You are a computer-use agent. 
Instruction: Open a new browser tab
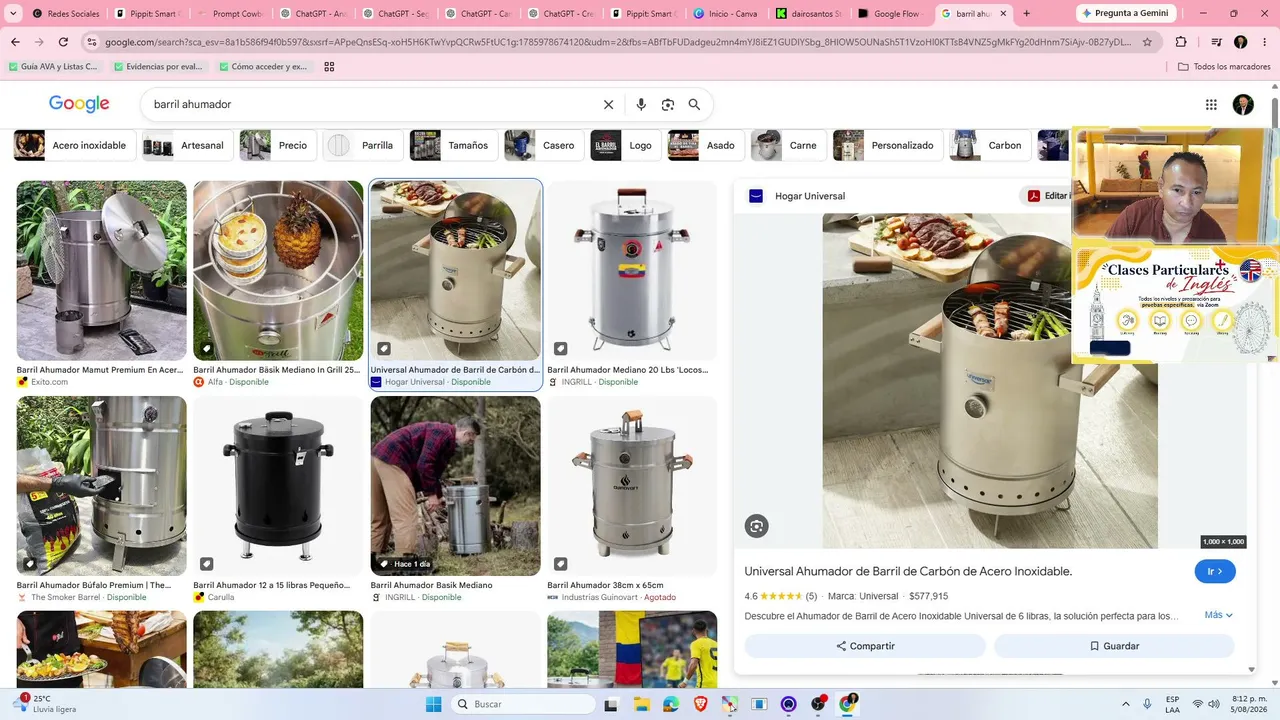point(1026,14)
